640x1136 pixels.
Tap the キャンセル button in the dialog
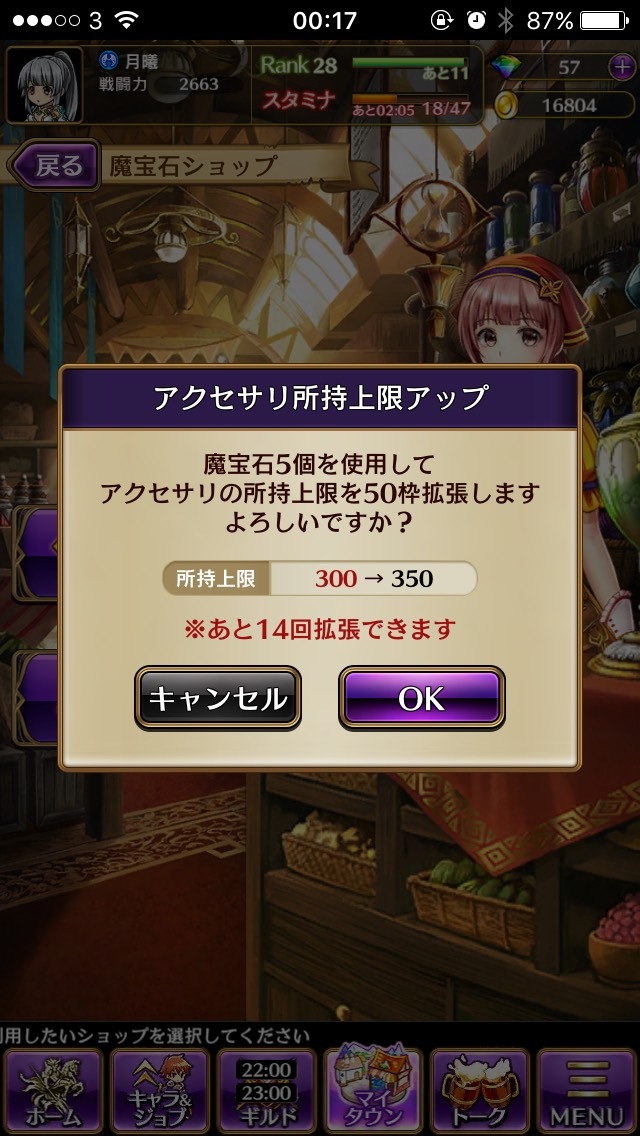point(218,698)
